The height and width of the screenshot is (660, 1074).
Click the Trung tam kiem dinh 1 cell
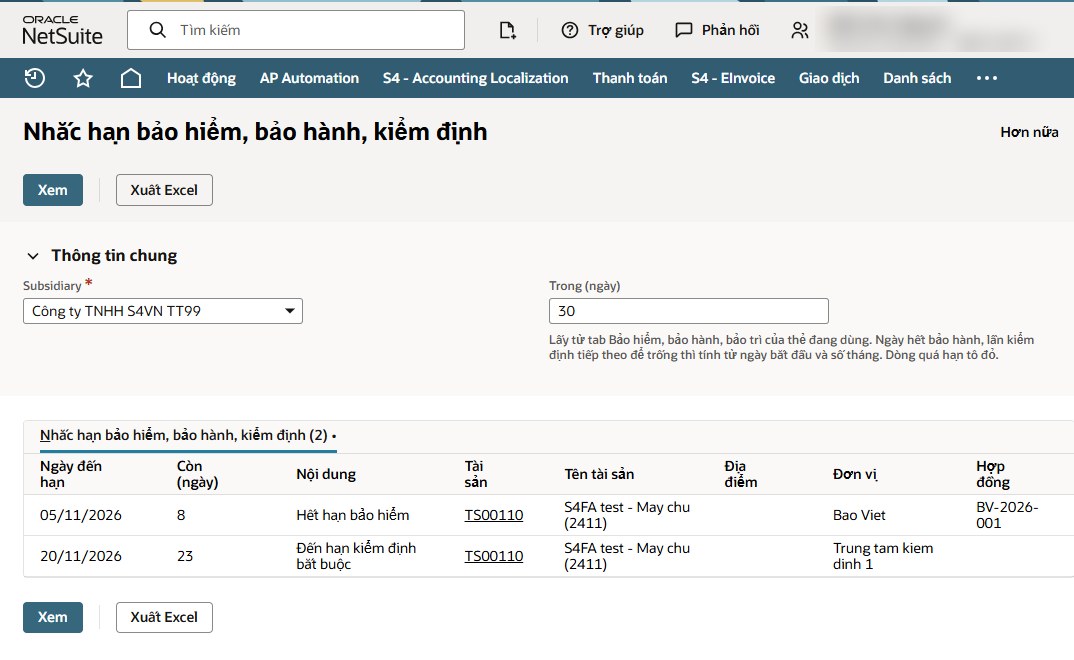click(x=883, y=556)
